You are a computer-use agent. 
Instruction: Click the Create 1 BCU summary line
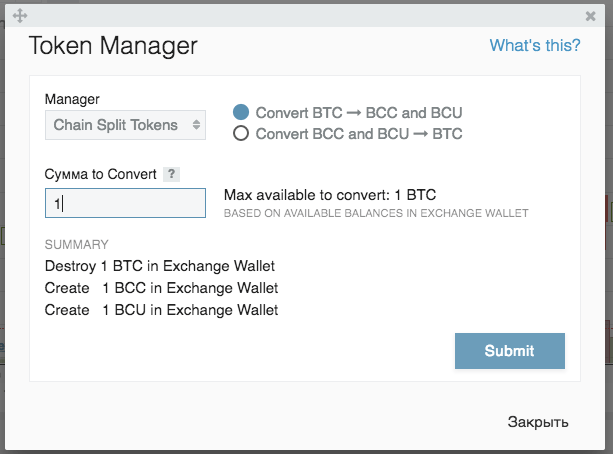[161, 310]
